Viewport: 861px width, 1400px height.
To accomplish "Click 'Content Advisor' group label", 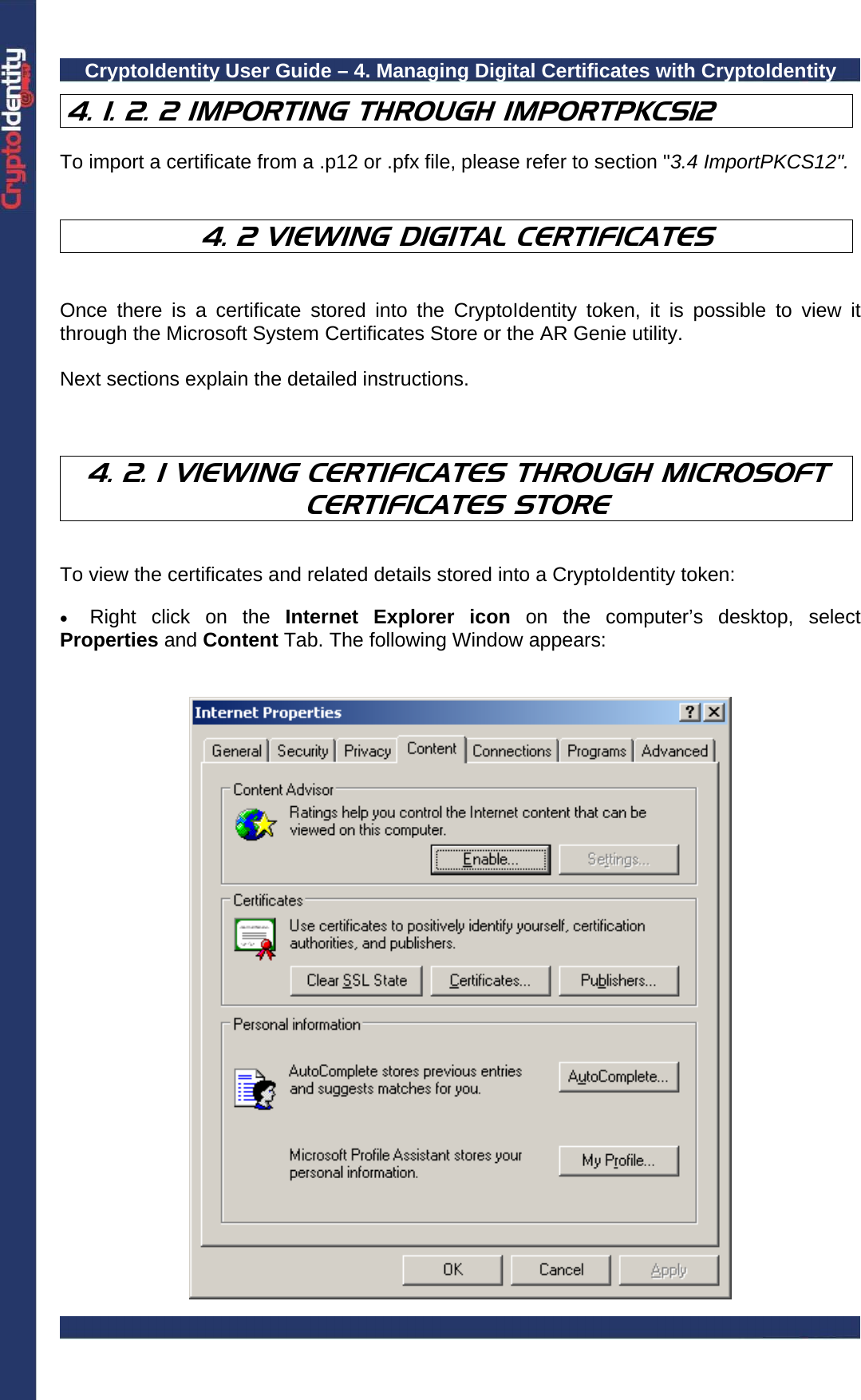I will coord(283,789).
